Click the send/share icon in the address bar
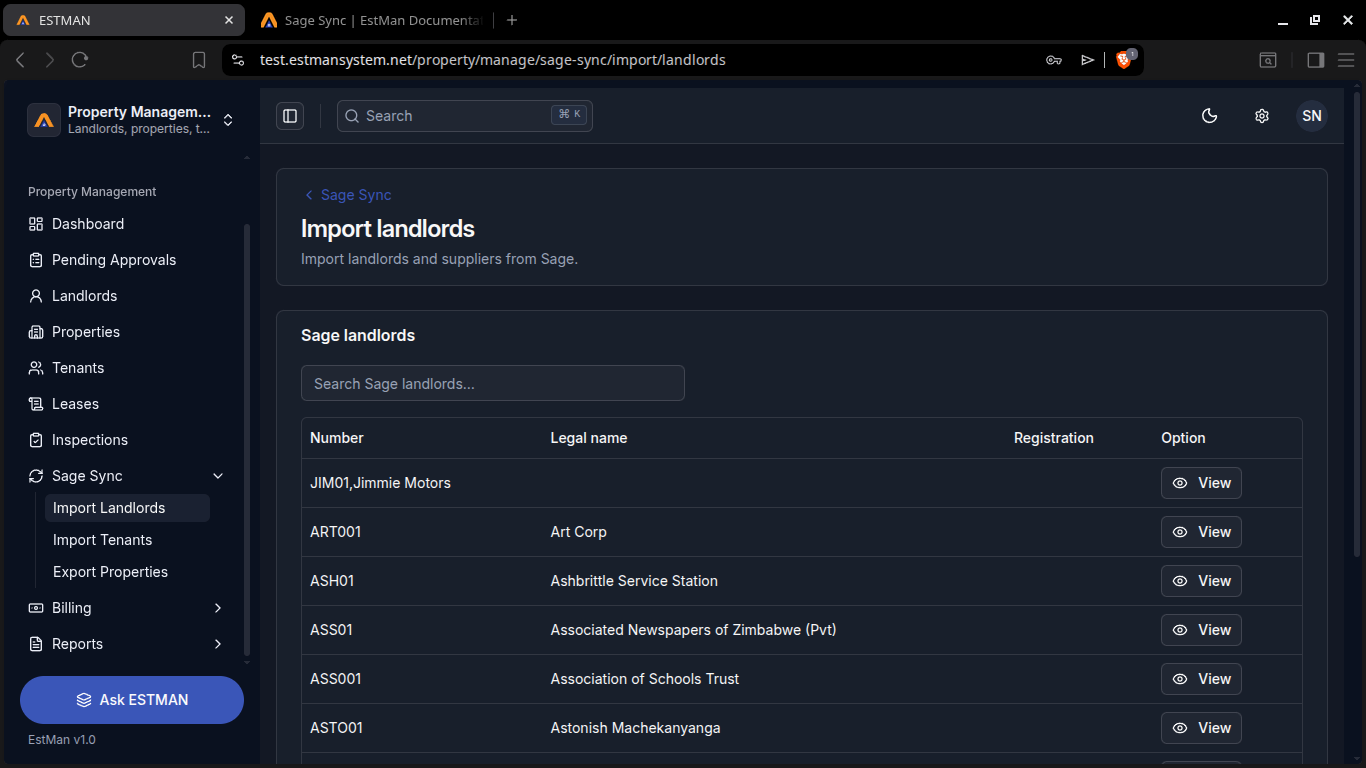This screenshot has width=1366, height=768. click(x=1088, y=60)
